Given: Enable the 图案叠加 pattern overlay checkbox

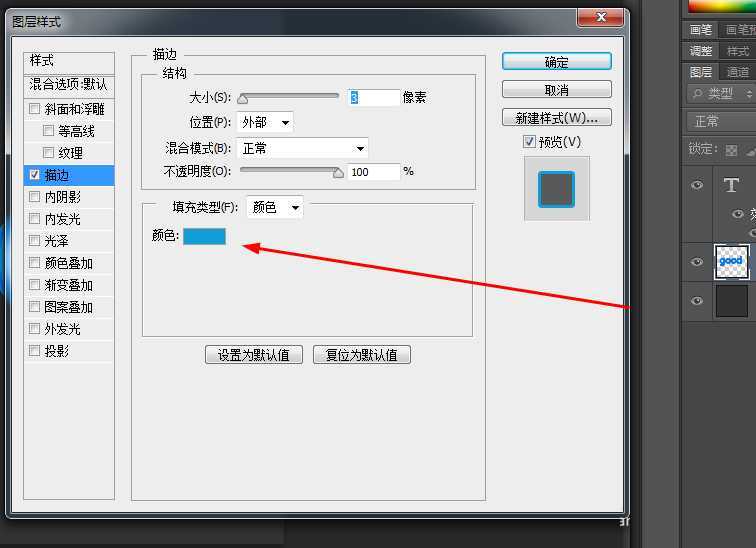Looking at the screenshot, I should 34,307.
